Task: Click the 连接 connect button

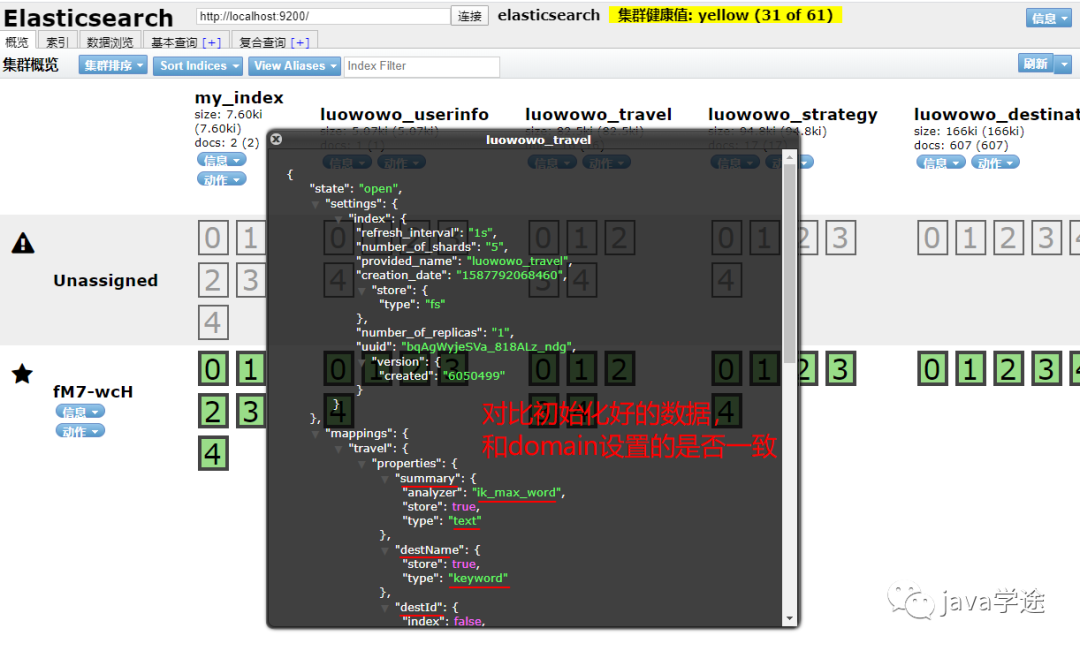Action: (470, 16)
